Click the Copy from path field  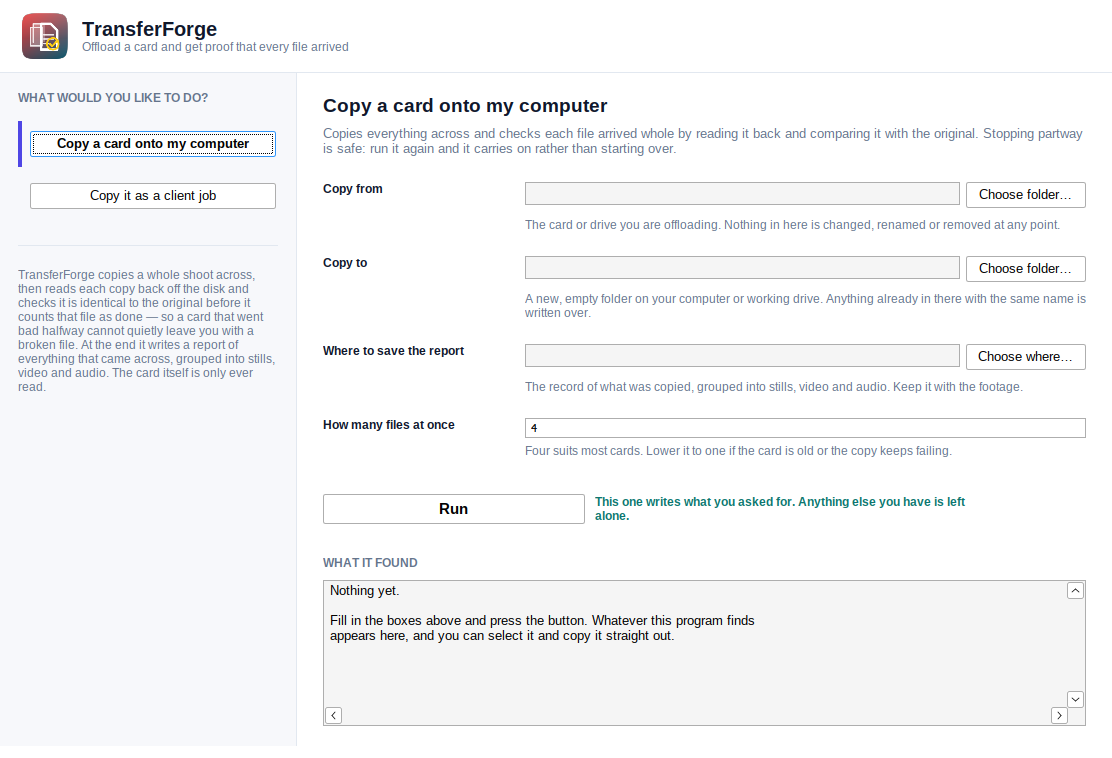point(742,194)
